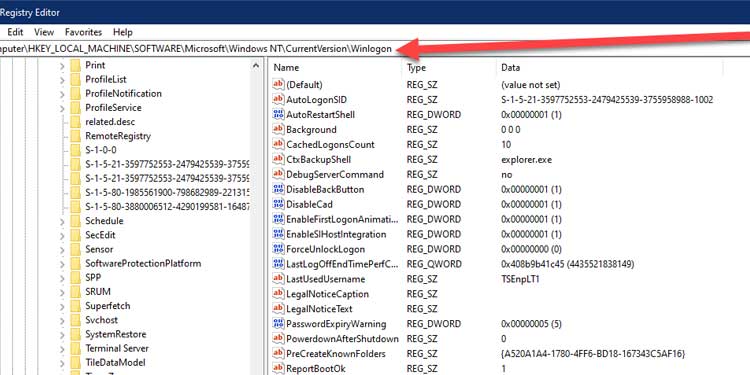Viewport: 750px width, 375px height.
Task: Expand the ProfileNotification key
Action: pos(62,94)
